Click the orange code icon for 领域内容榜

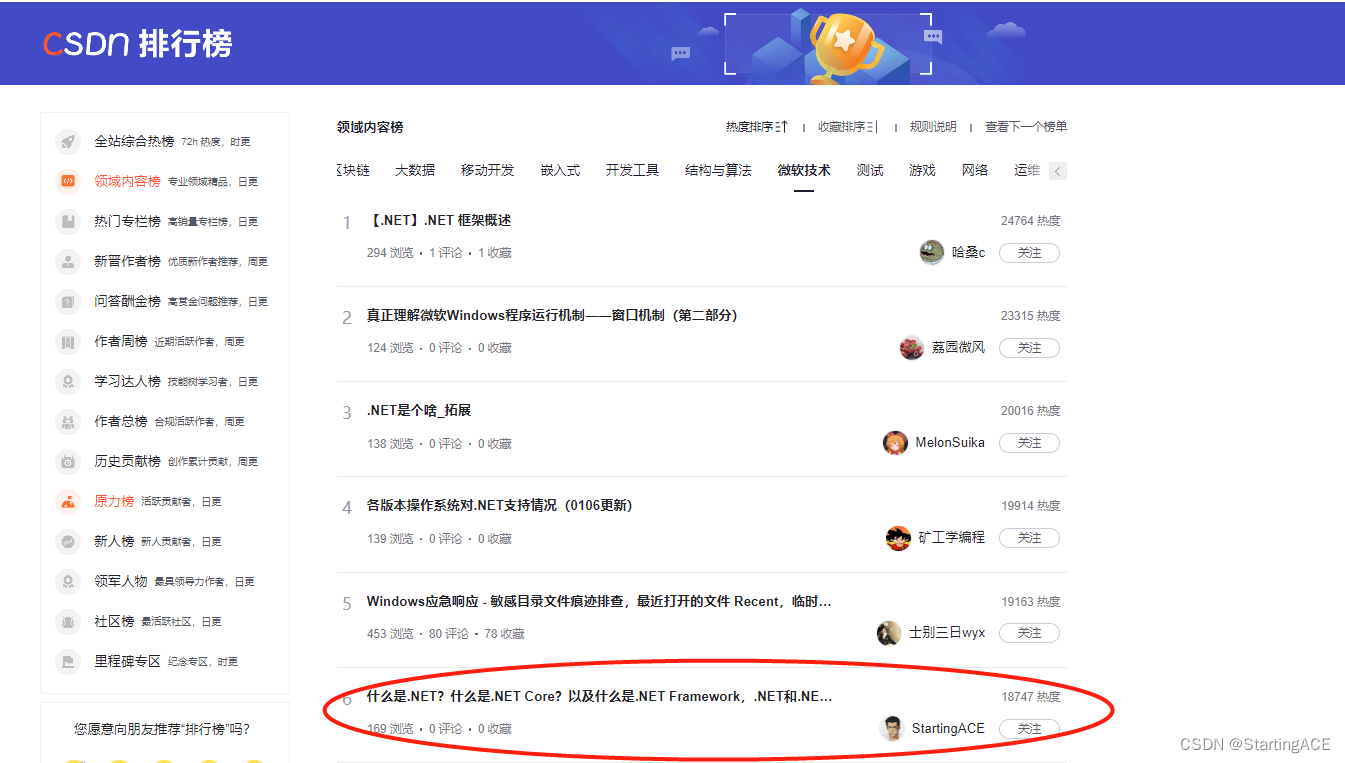68,181
